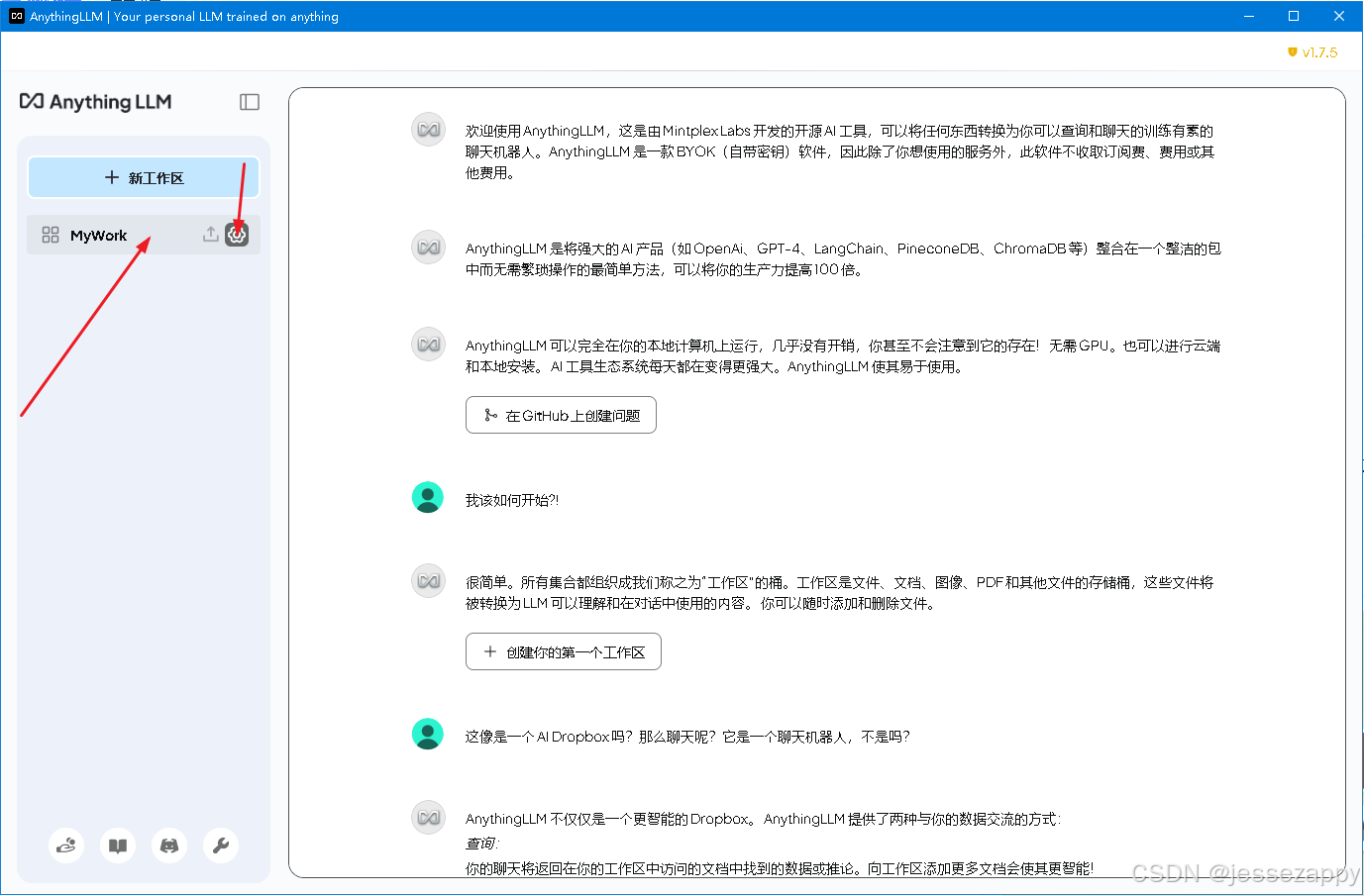Click the user avatar beside AI Dropbox question
This screenshot has width=1364, height=896.
pos(428,735)
